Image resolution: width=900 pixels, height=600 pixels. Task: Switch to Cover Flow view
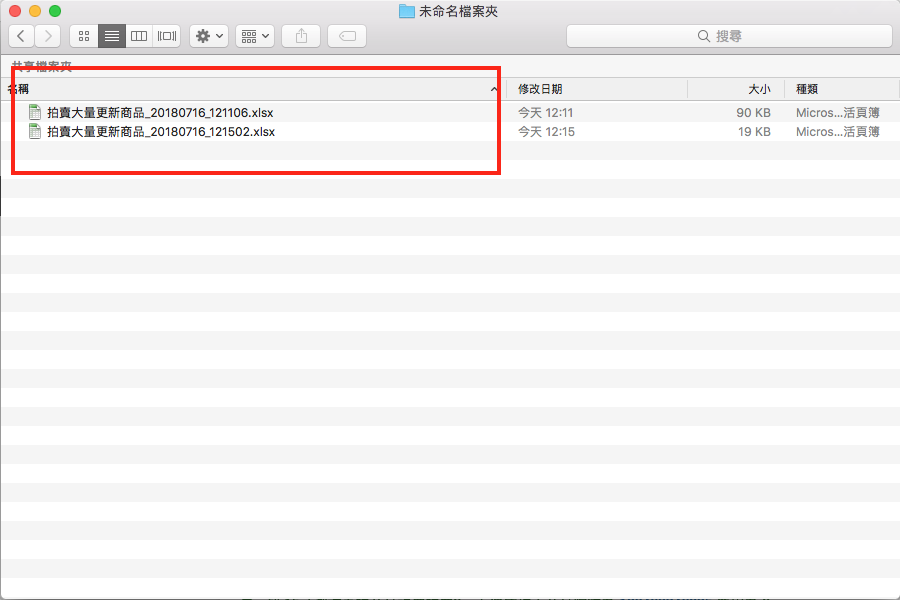coord(167,36)
